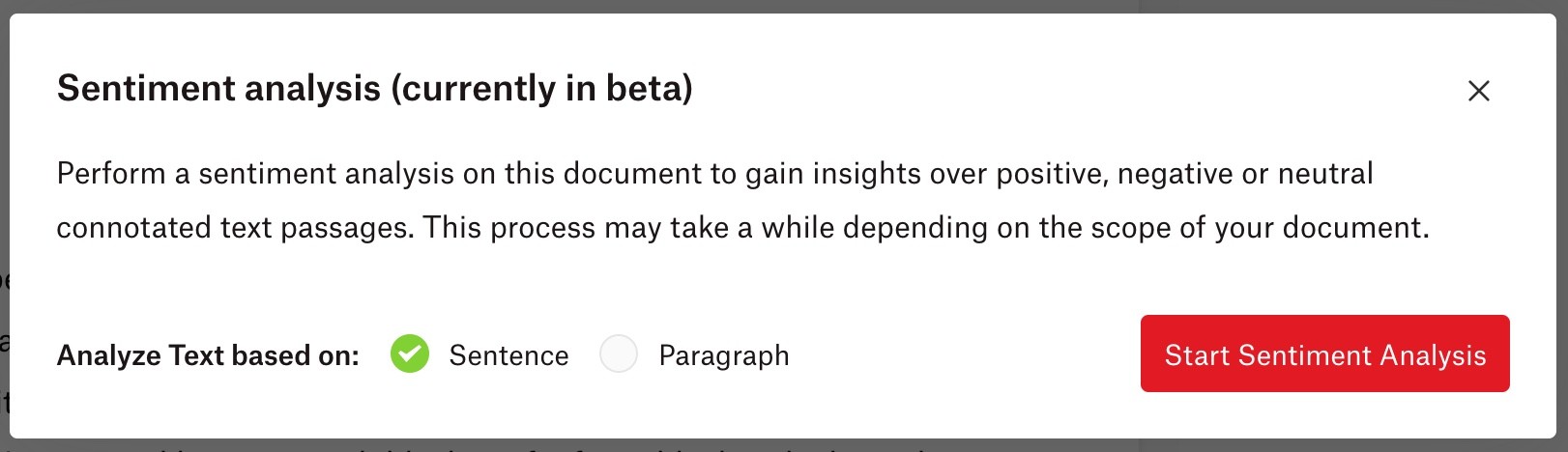Image resolution: width=1568 pixels, height=452 pixels.
Task: Click the '(currently in beta)' title text
Action: pos(541,88)
